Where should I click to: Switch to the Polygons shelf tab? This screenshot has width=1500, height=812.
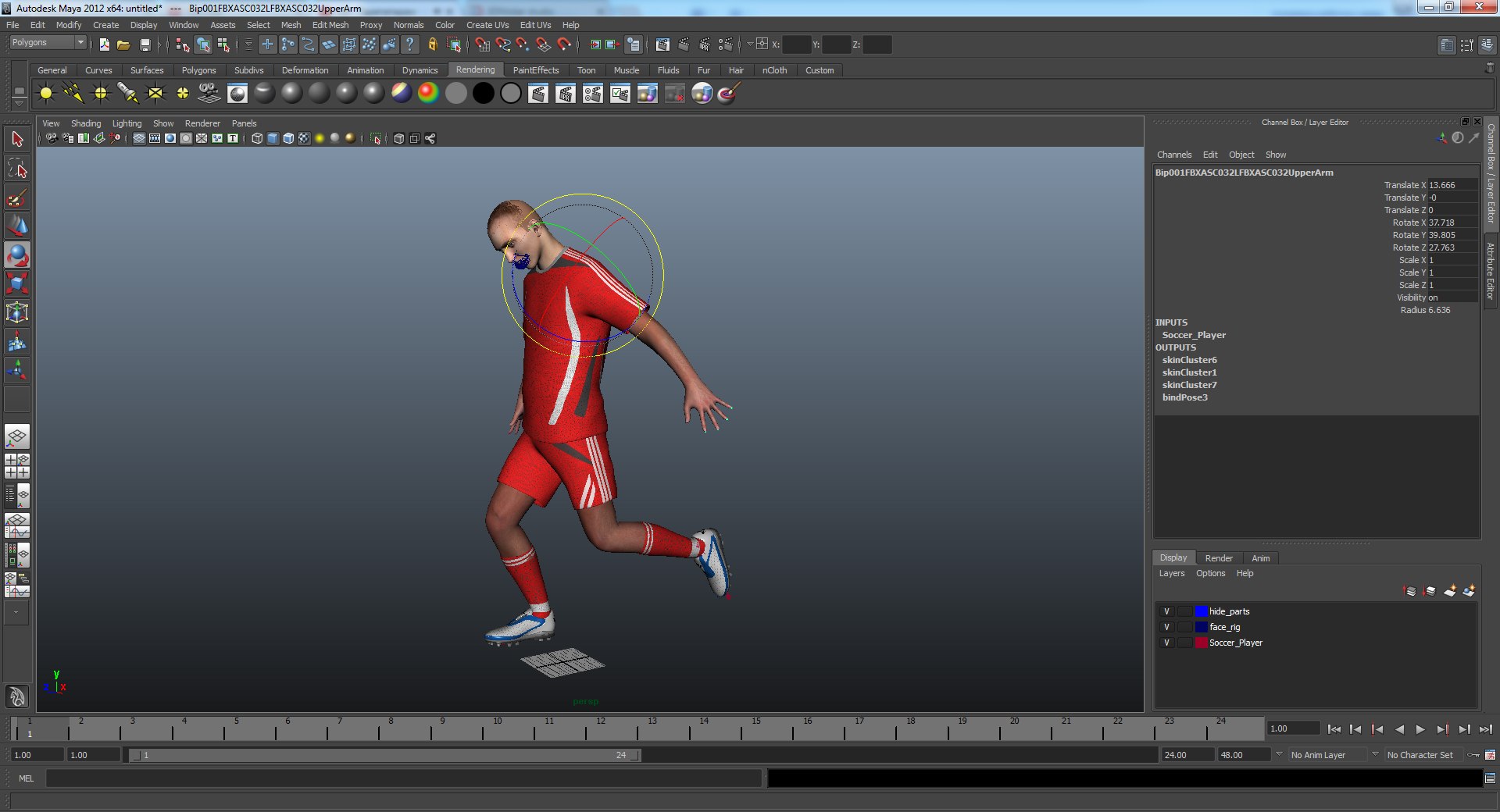198,70
